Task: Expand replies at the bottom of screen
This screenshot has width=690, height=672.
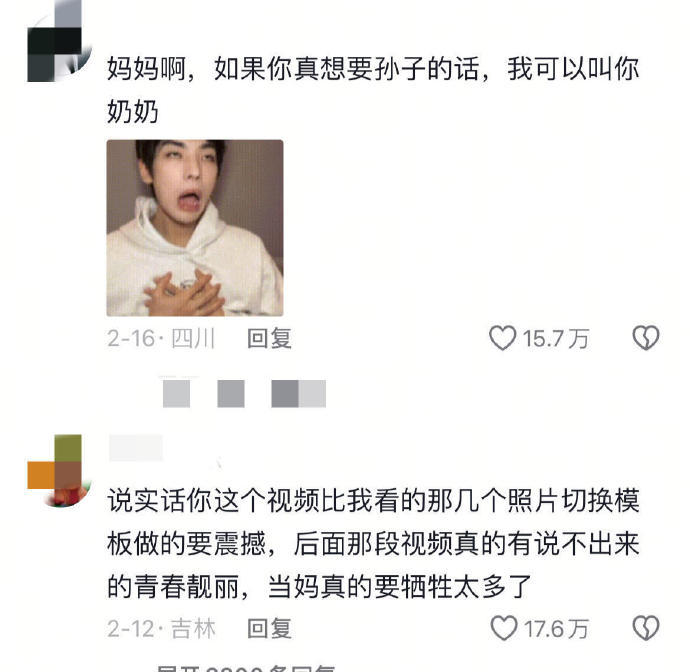Action: pos(246,668)
